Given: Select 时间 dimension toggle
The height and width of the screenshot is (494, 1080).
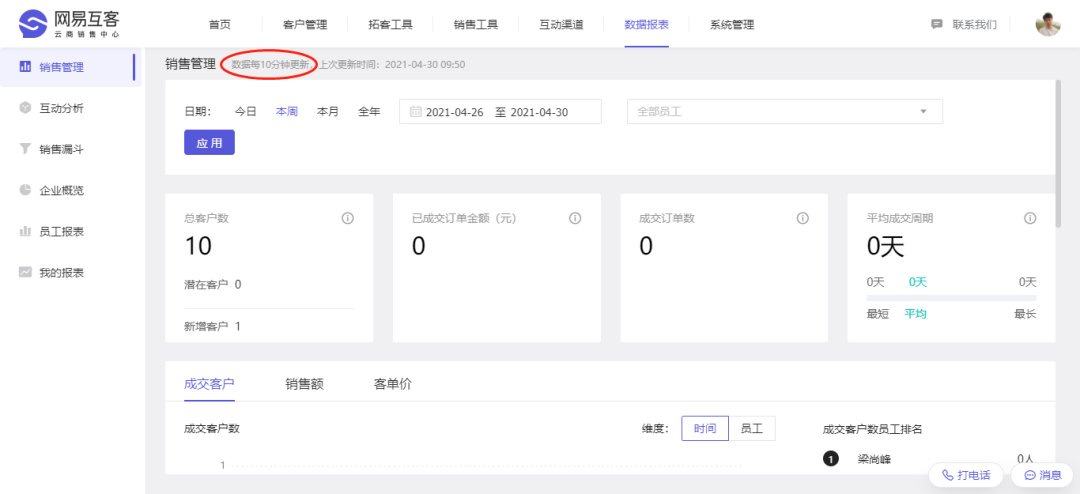Looking at the screenshot, I should pos(705,429).
